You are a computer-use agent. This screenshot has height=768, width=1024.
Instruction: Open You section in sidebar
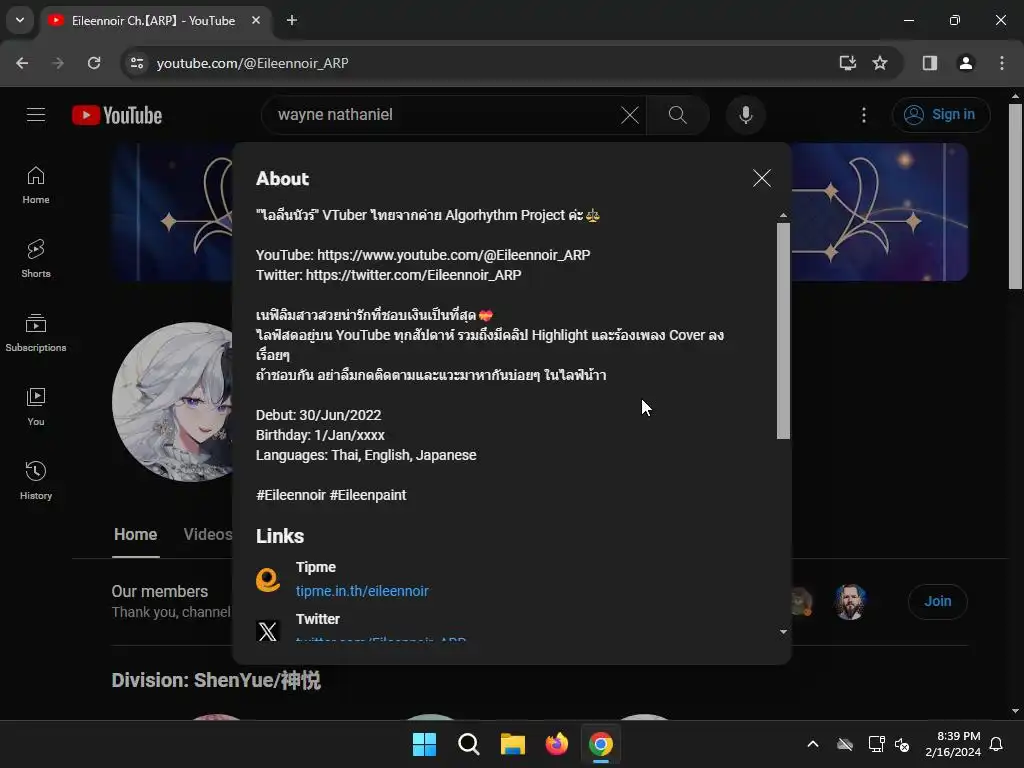(x=36, y=406)
